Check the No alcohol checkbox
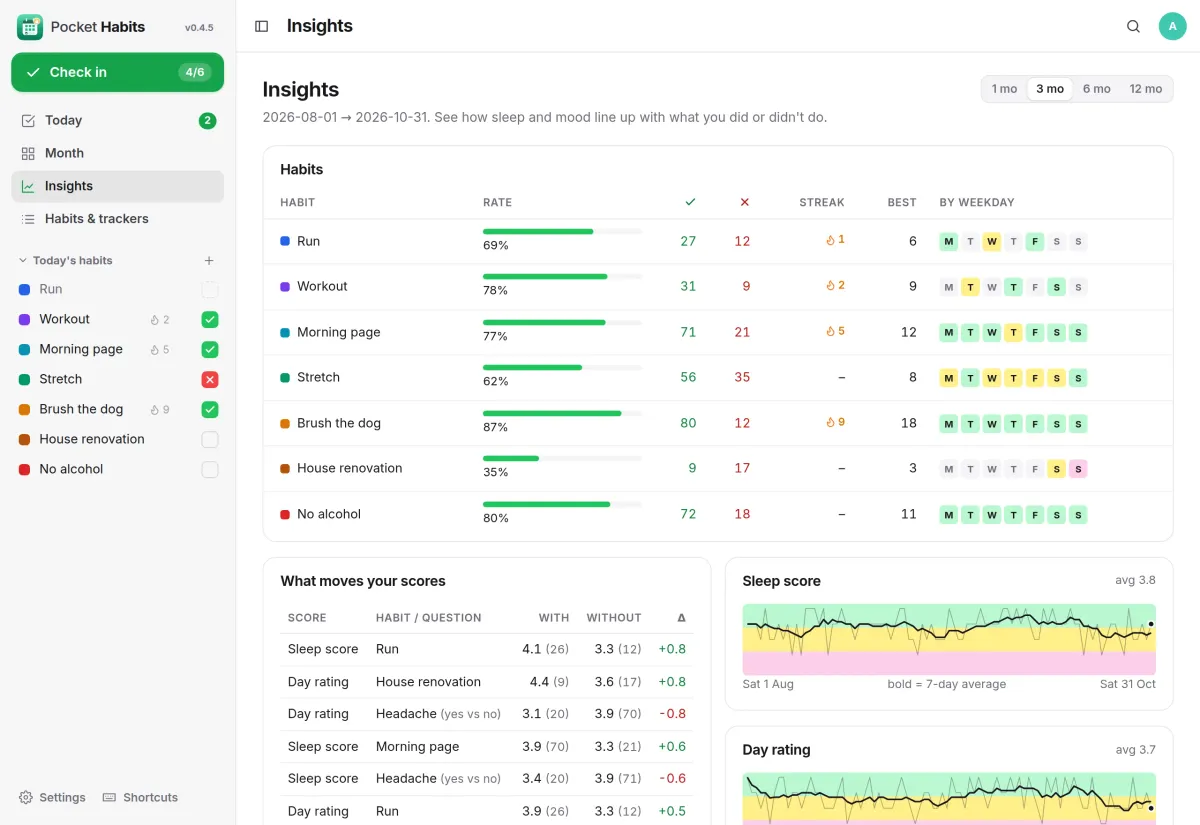Screen dimensions: 1200x825 click(210, 470)
